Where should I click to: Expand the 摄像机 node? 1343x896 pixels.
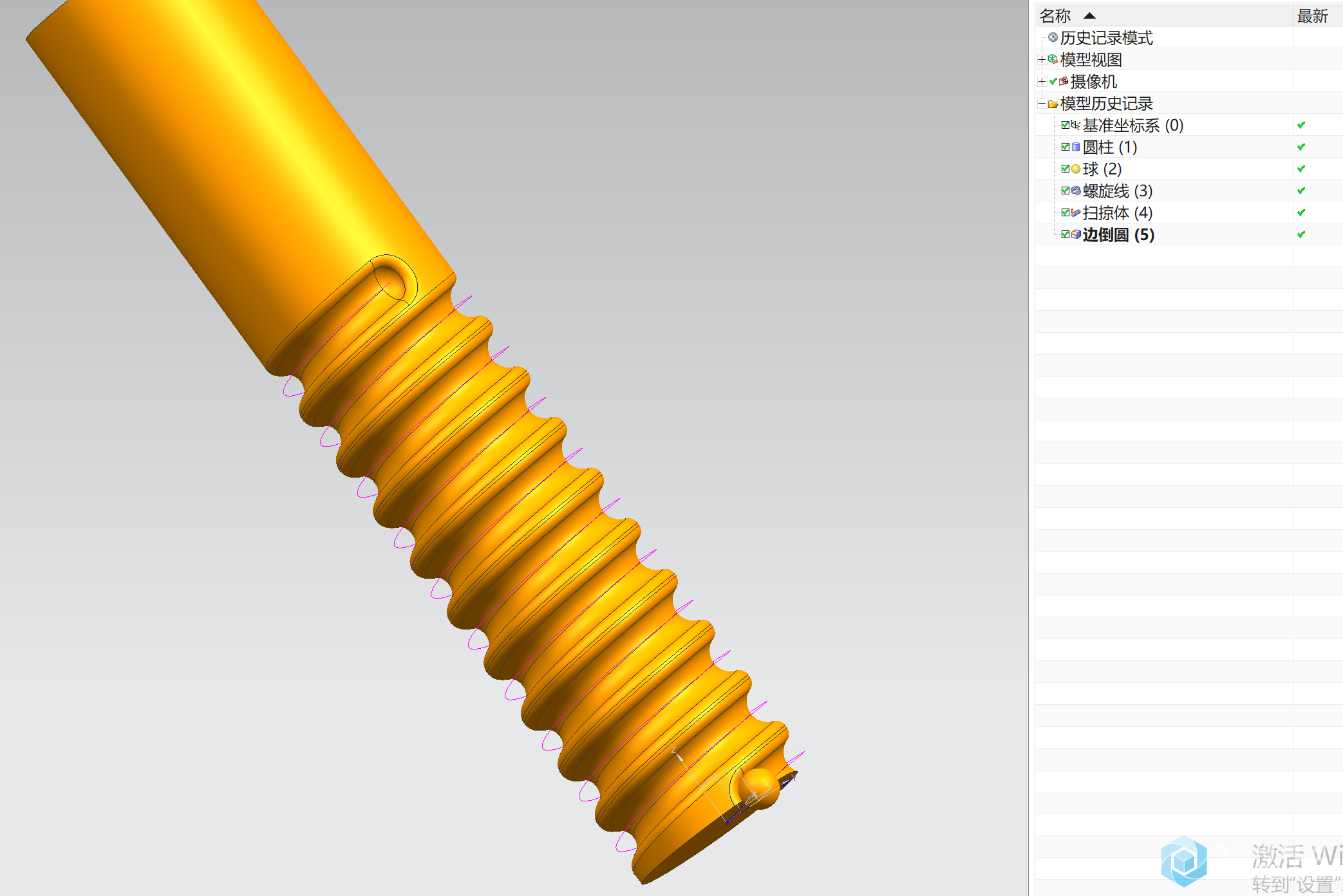1042,81
